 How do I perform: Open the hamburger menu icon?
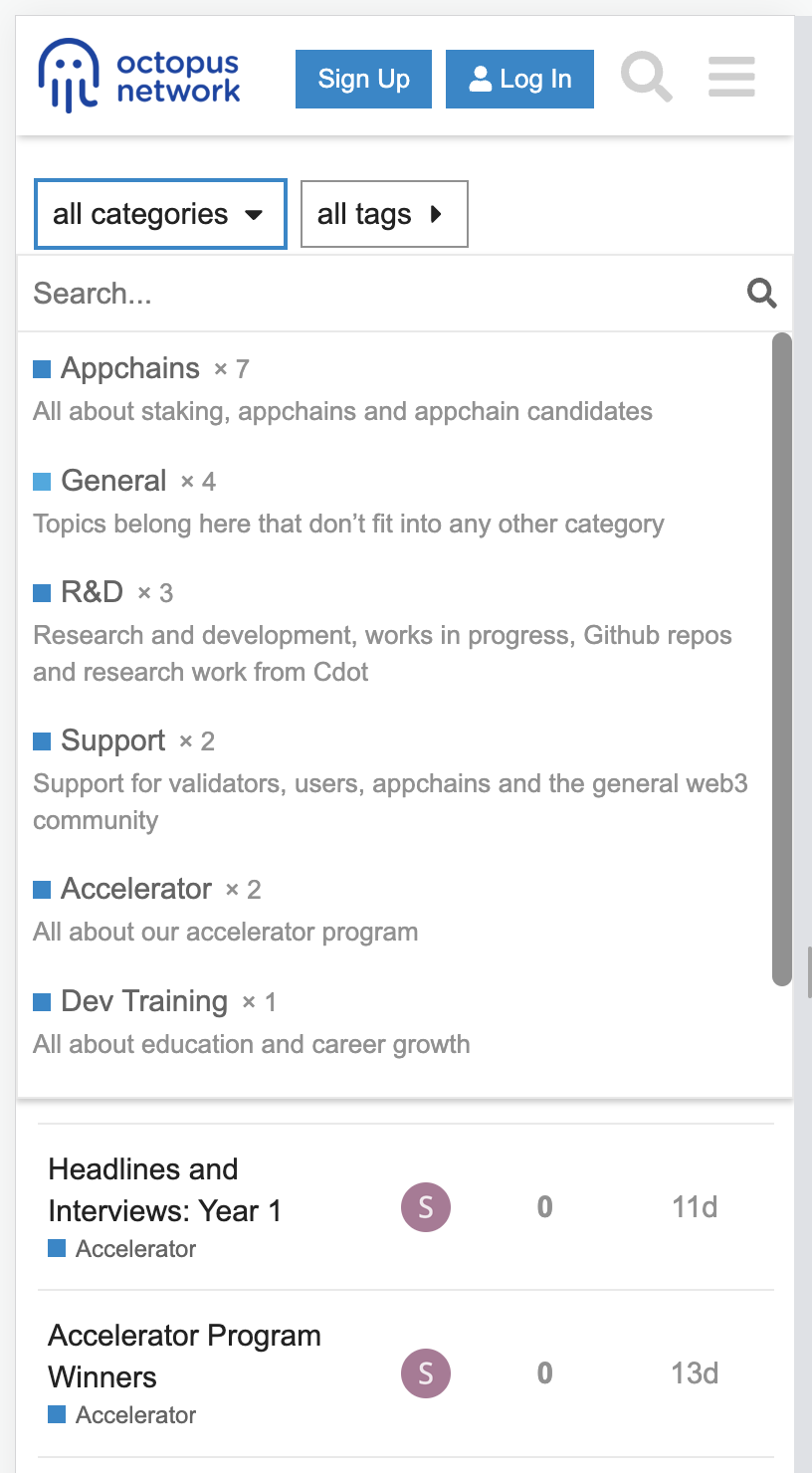click(x=731, y=77)
